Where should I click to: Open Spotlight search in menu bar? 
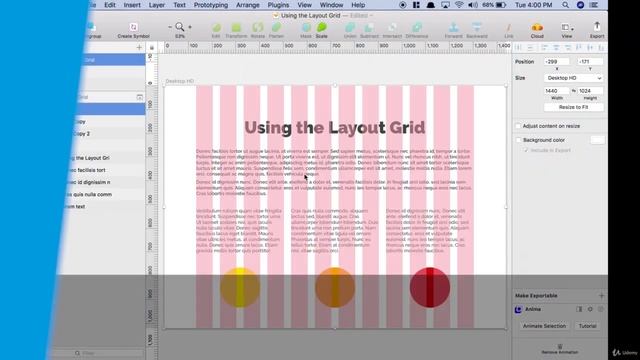tap(565, 5)
